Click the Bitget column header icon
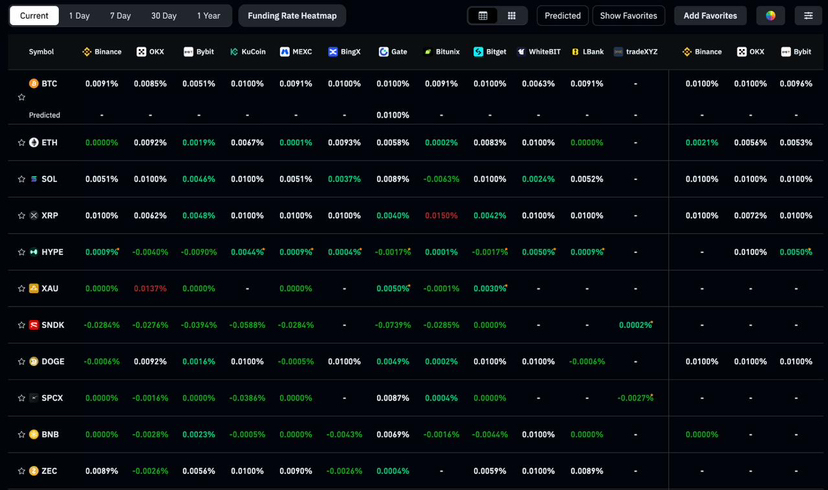This screenshot has width=828, height=490. tap(478, 52)
